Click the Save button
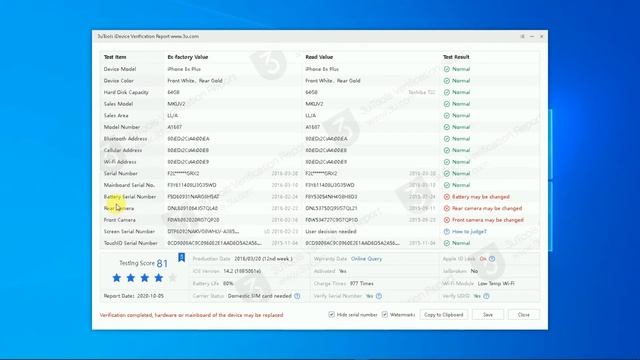 click(x=488, y=315)
